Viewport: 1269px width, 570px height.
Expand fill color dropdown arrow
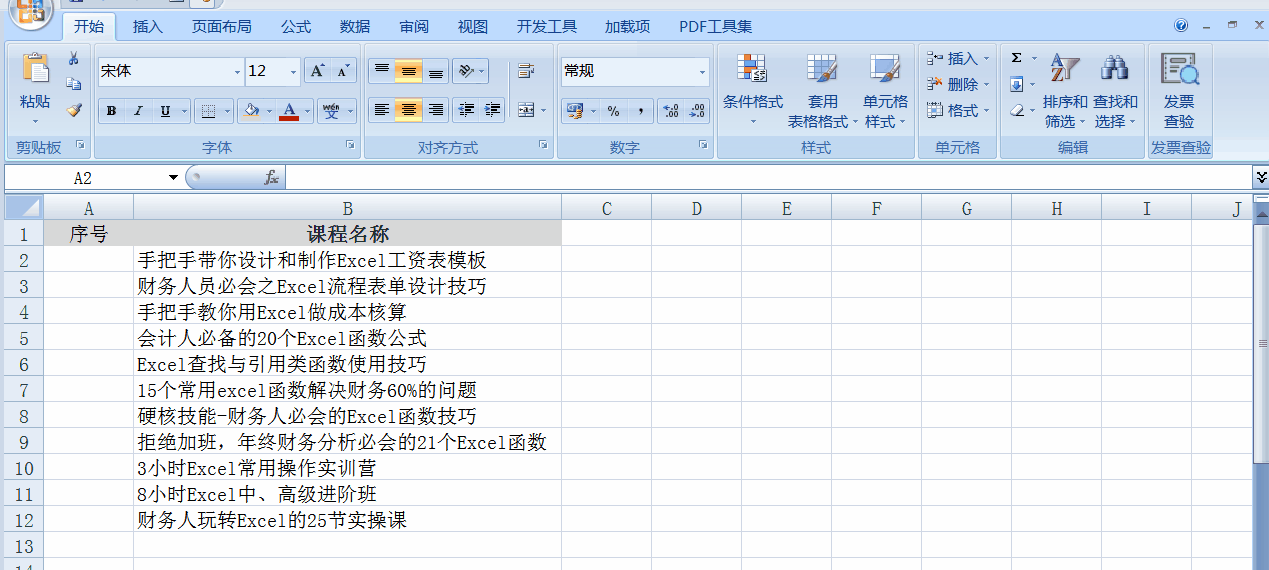coord(270,110)
